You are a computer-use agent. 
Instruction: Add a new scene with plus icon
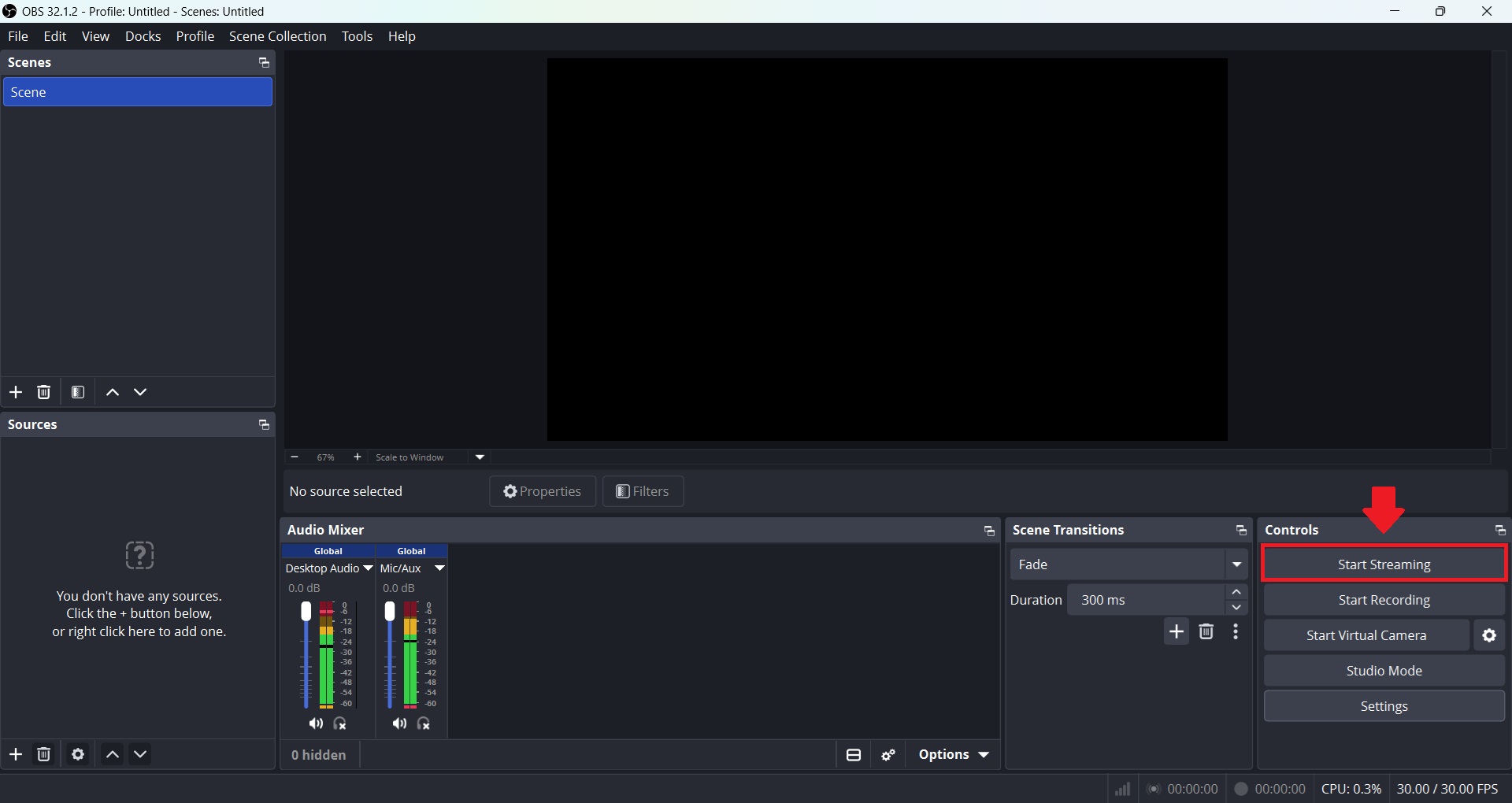[x=16, y=392]
